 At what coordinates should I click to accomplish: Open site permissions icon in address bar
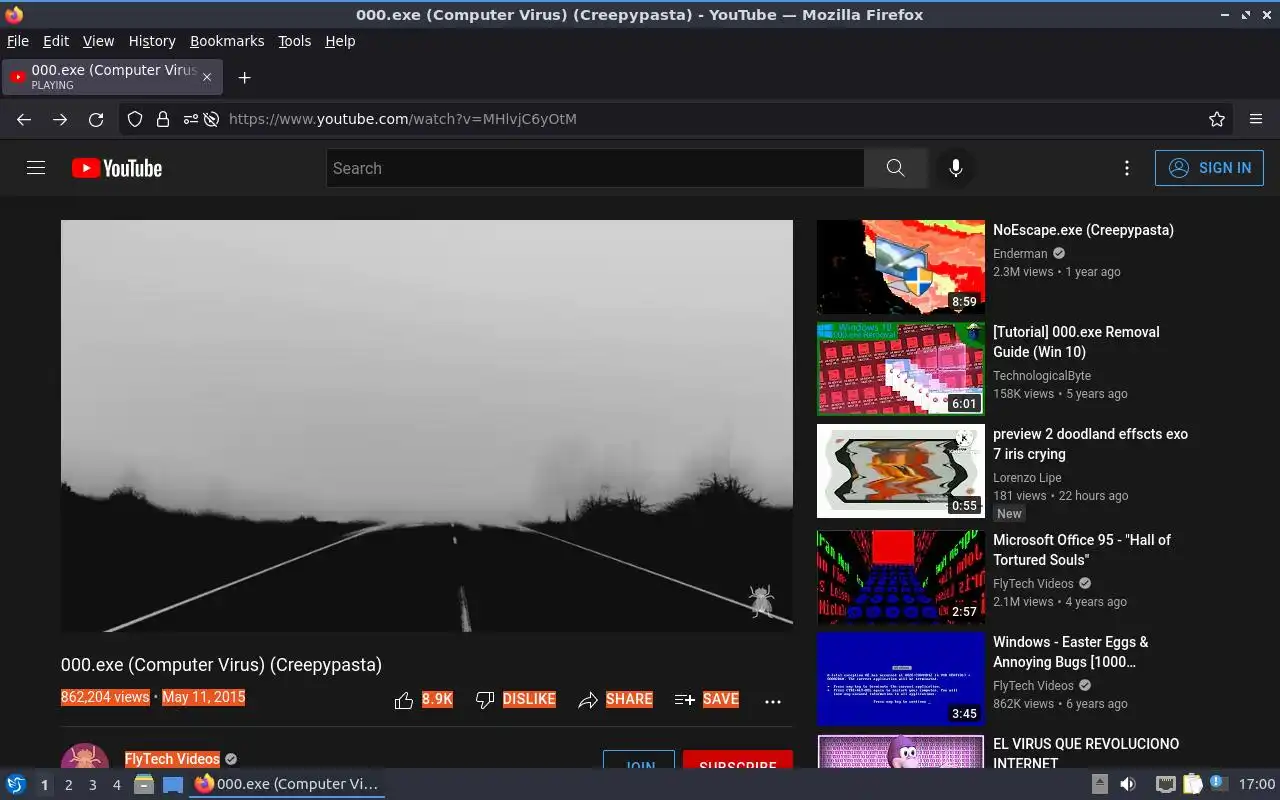click(x=190, y=119)
